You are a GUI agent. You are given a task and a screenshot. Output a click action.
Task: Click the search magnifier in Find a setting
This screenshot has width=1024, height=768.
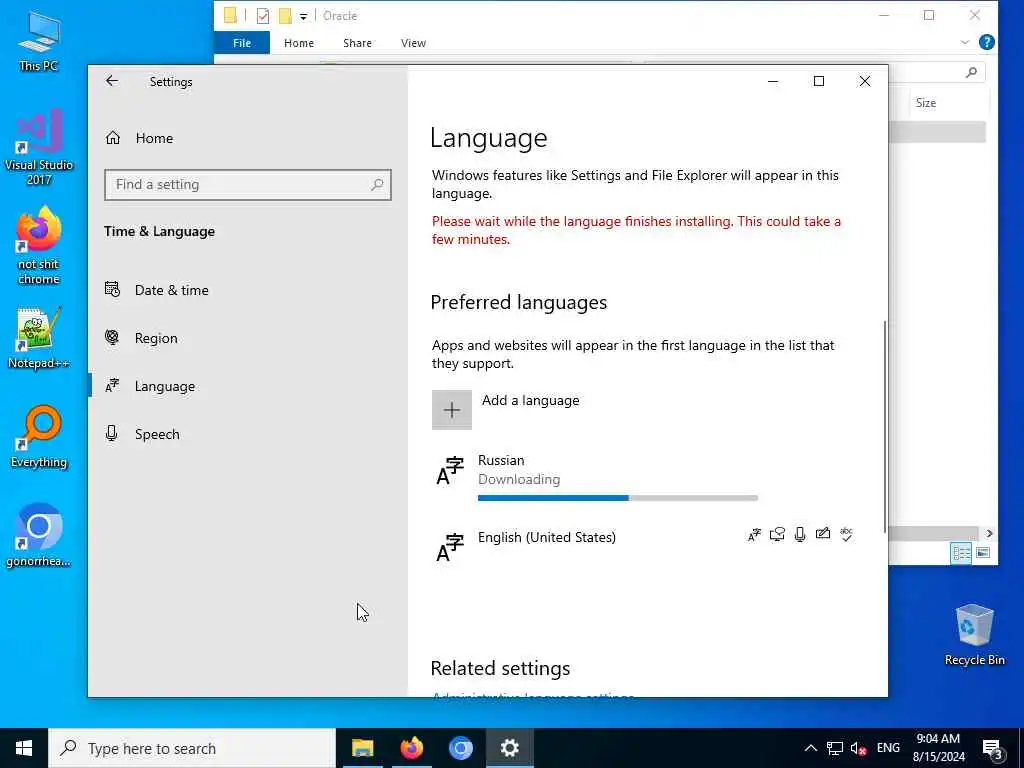coord(377,185)
